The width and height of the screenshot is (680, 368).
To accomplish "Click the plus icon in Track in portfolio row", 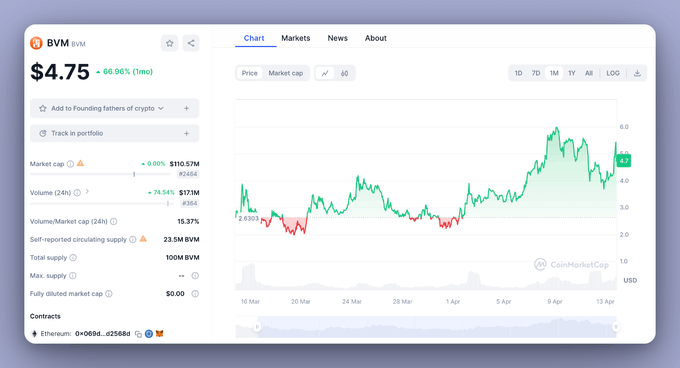I will click(186, 134).
